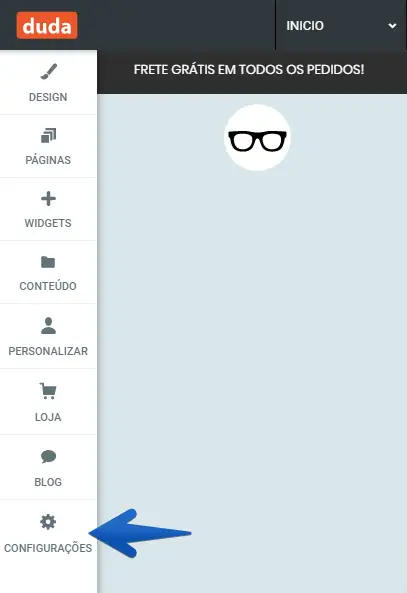
Task: Open the Conteúdo folder icon
Action: pos(48,262)
